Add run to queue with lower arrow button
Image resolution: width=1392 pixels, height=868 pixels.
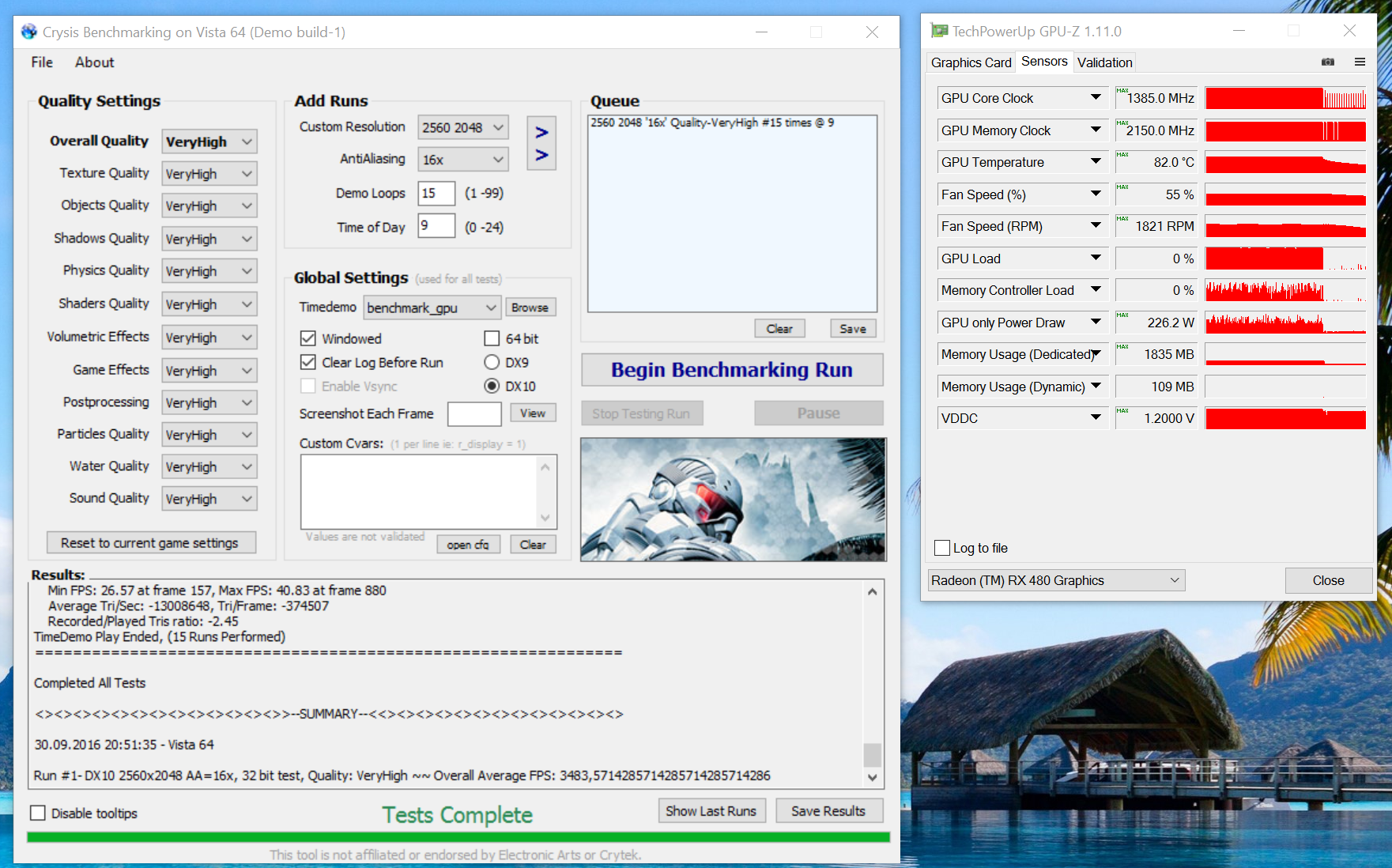coord(541,156)
